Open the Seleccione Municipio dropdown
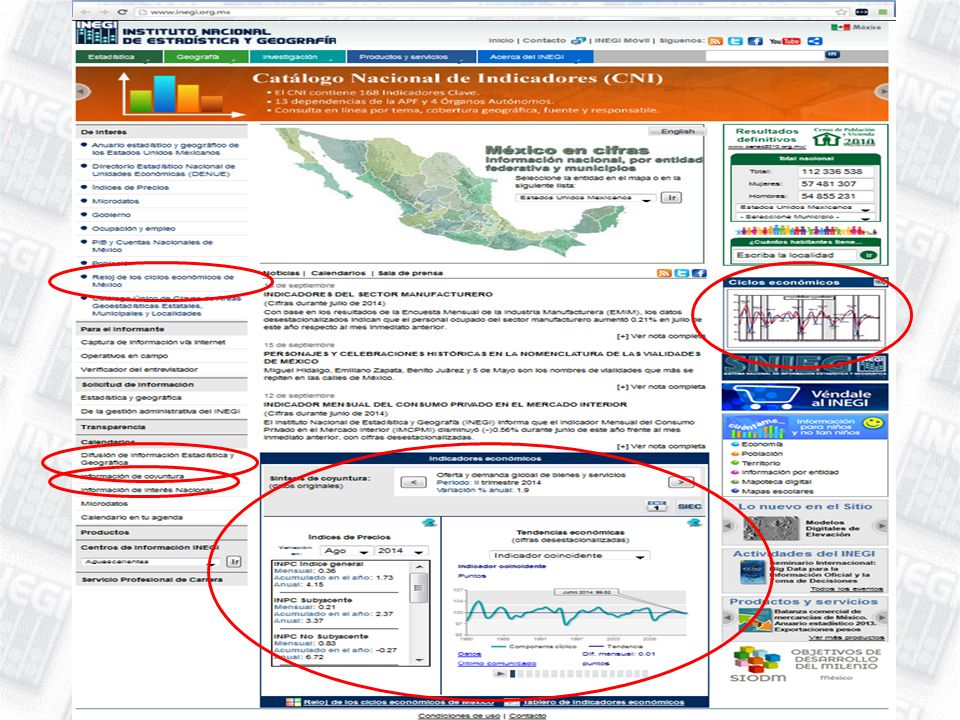 [804, 217]
